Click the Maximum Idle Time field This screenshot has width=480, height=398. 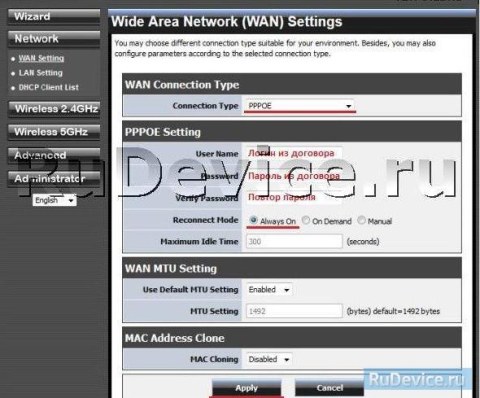point(294,241)
